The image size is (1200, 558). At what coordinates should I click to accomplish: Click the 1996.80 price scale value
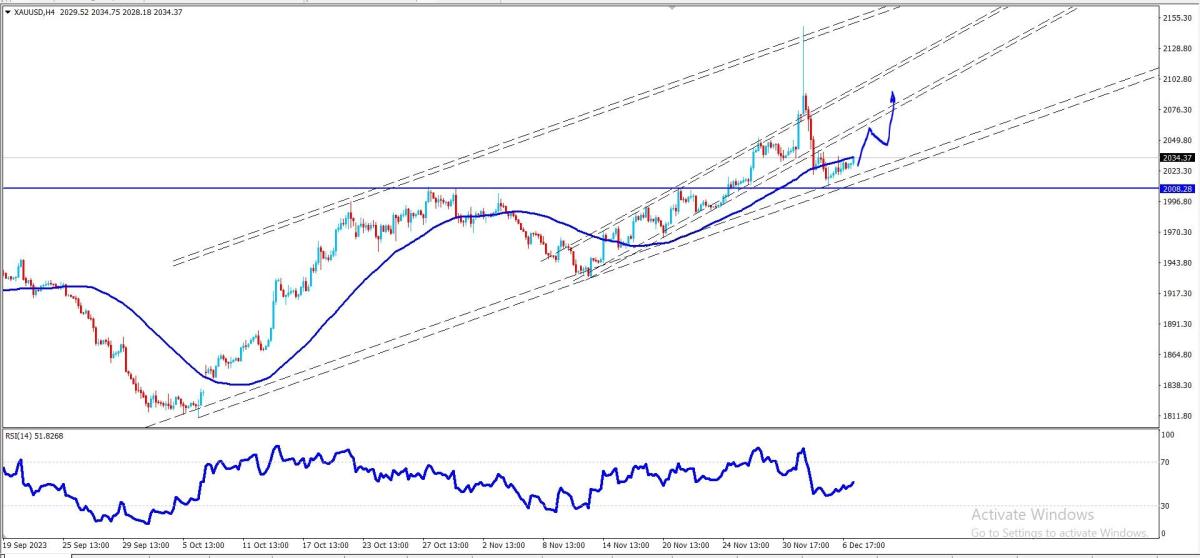[x=1176, y=201]
